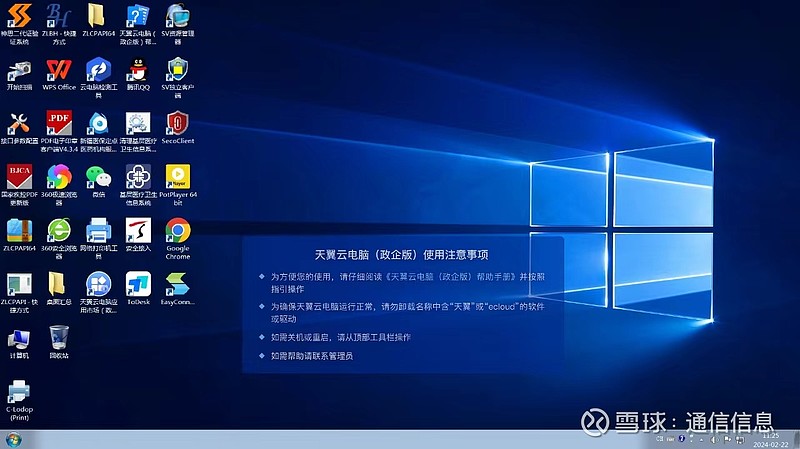The width and height of the screenshot is (800, 449).
Task: Launch 360安全浏览器 green icon
Action: click(59, 238)
